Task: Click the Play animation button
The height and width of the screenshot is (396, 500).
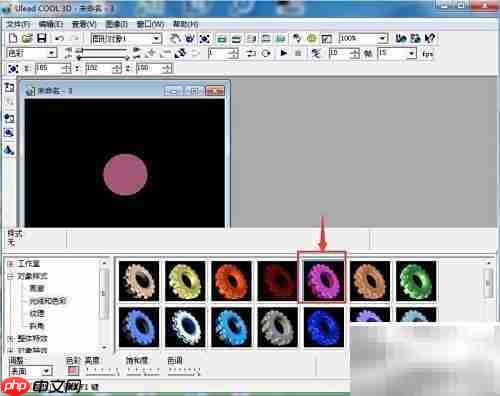Action: coord(283,53)
